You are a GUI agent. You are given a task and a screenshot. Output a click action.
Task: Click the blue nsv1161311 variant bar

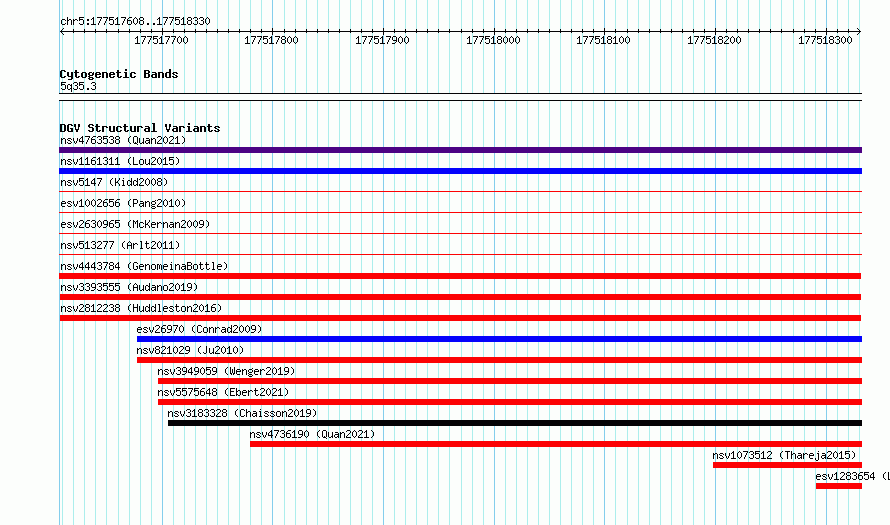[460, 171]
